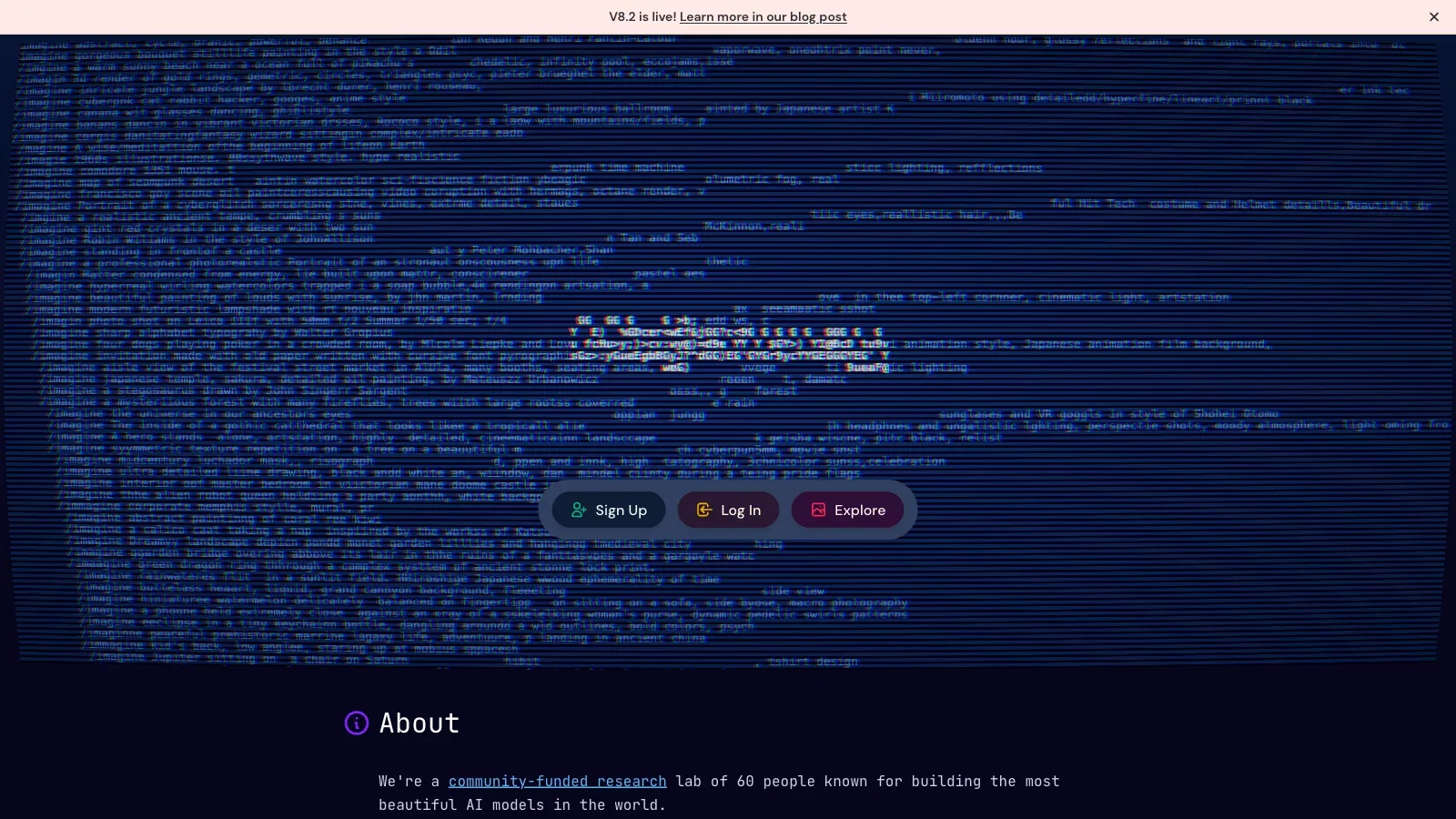Viewport: 1456px width, 819px height.
Task: Dismiss the V8.2 announcement banner
Action: (x=1434, y=16)
